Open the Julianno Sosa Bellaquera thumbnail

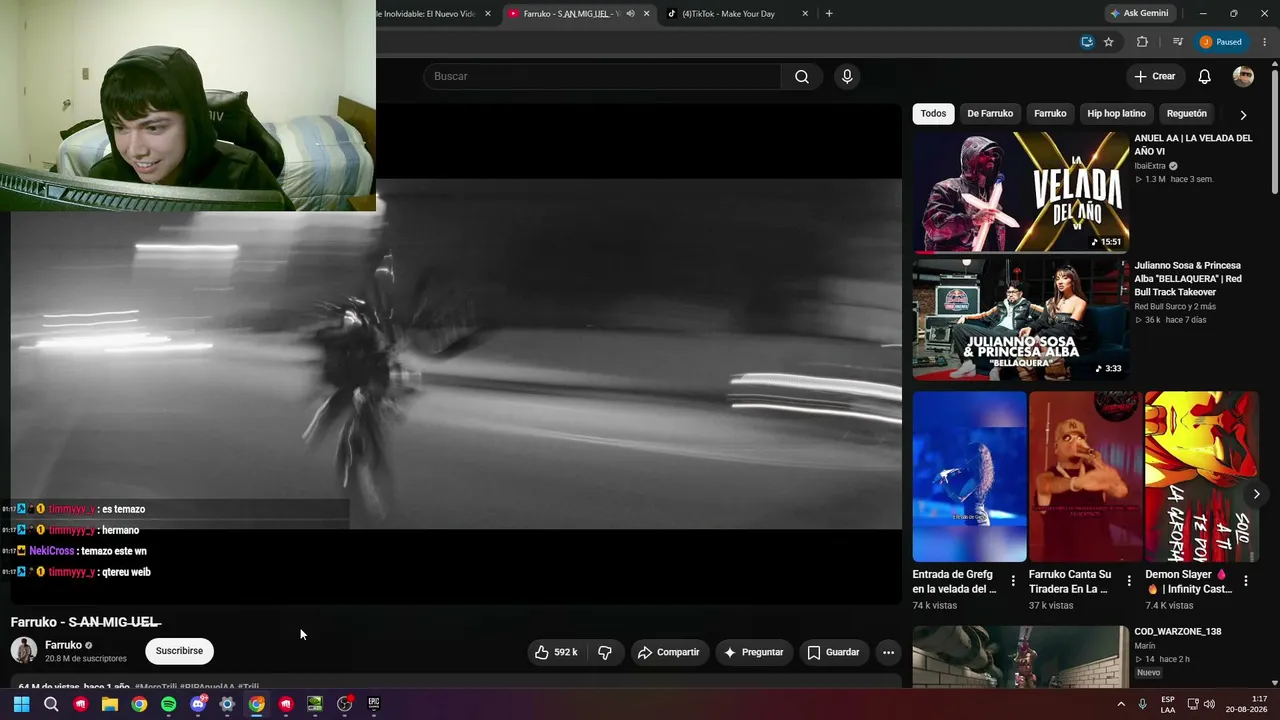coord(1020,320)
